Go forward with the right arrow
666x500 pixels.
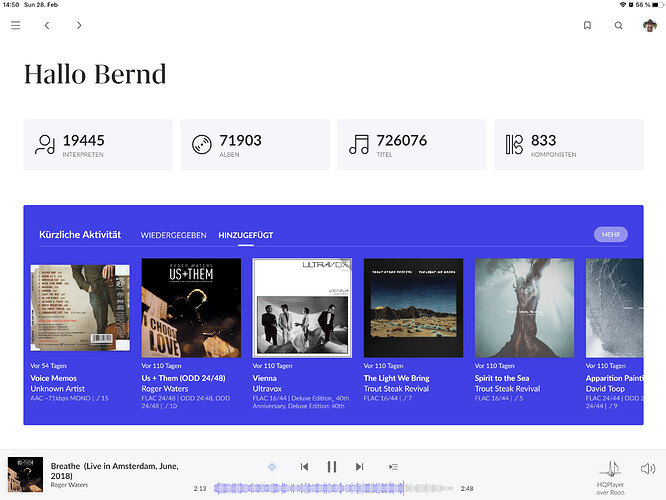(x=79, y=25)
